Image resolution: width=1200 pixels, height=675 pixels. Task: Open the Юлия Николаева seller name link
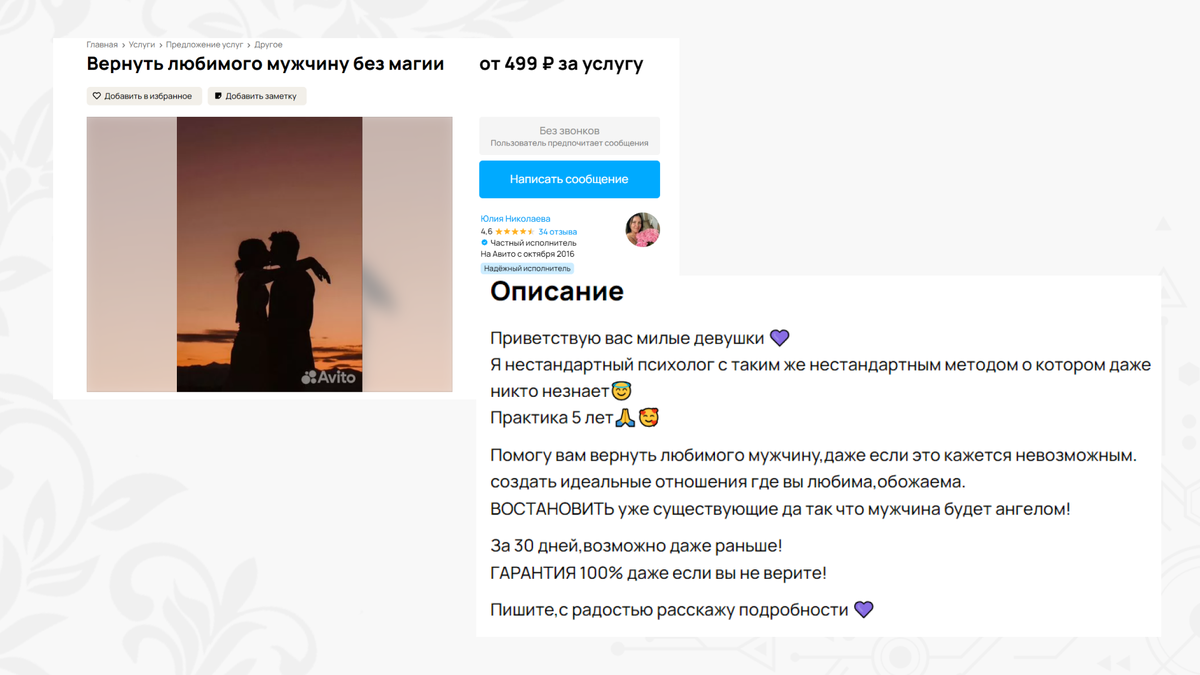point(515,219)
